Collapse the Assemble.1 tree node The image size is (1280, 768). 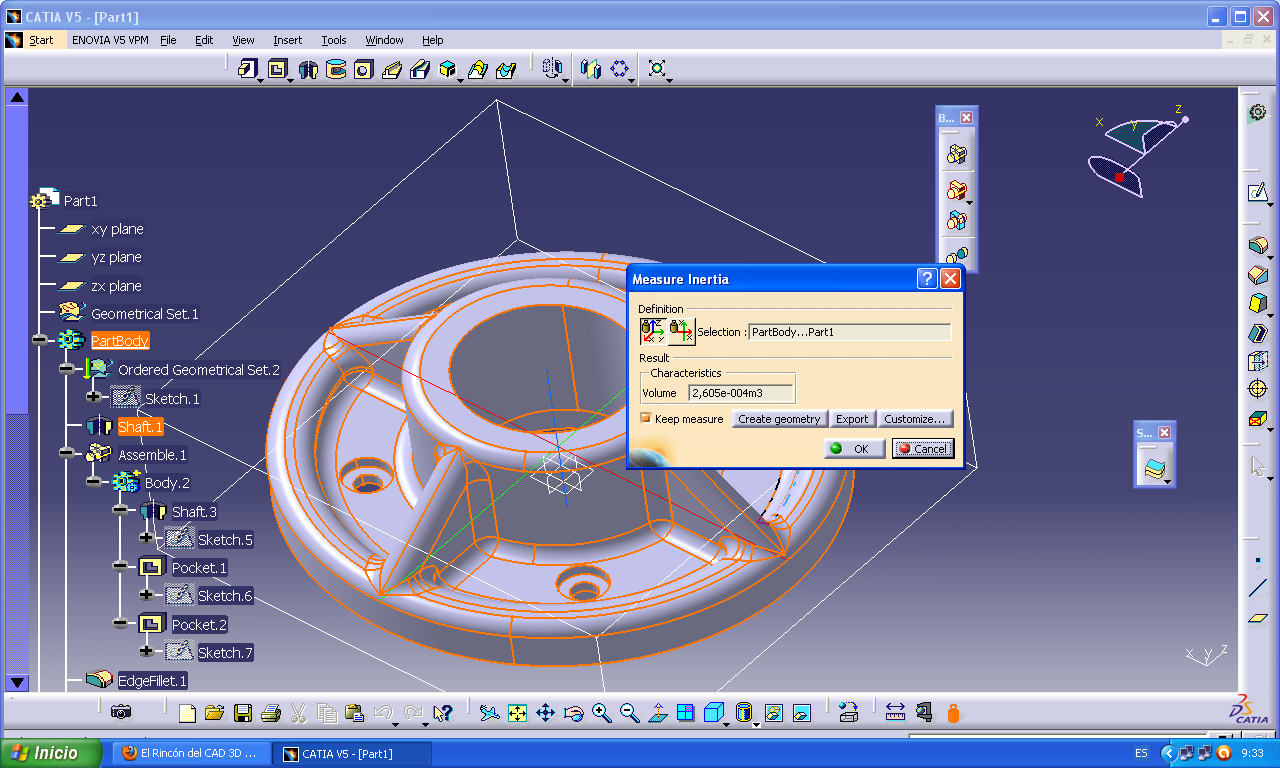66,454
